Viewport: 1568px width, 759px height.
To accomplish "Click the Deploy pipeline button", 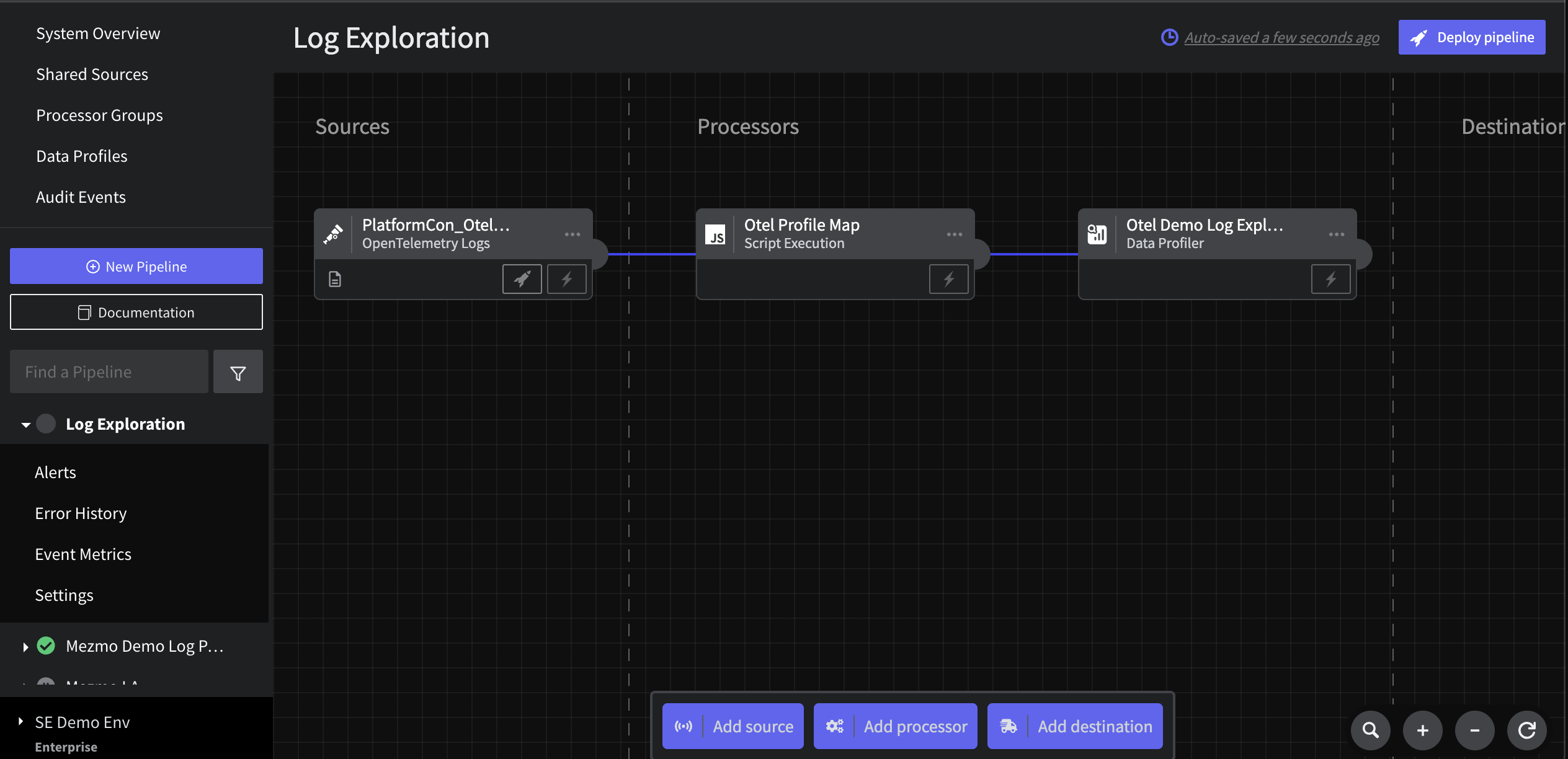I will [x=1471, y=37].
